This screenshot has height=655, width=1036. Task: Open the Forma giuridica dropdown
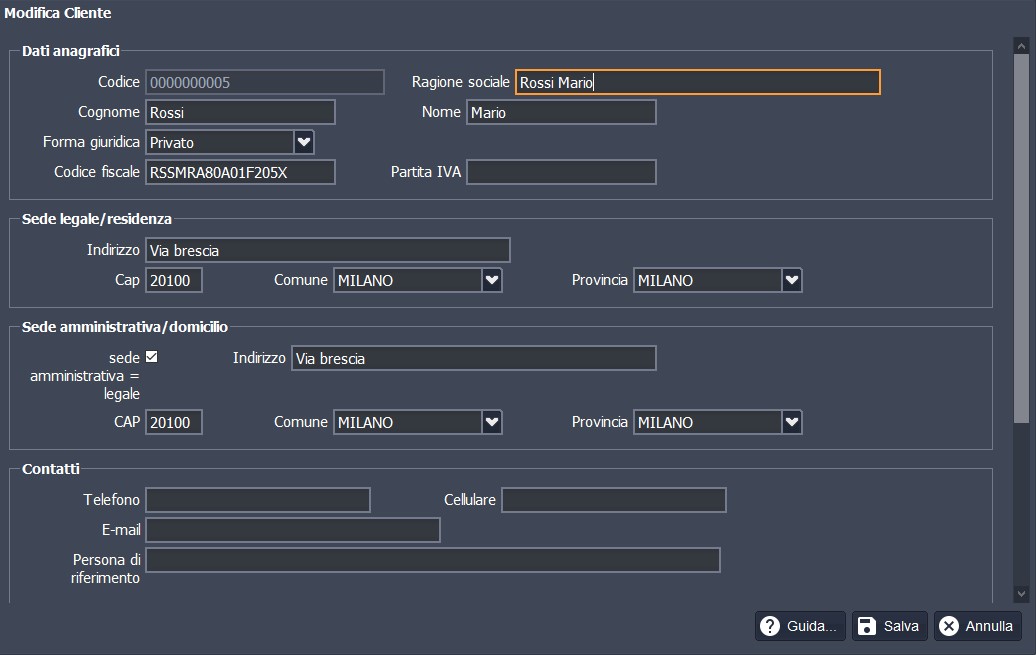304,142
